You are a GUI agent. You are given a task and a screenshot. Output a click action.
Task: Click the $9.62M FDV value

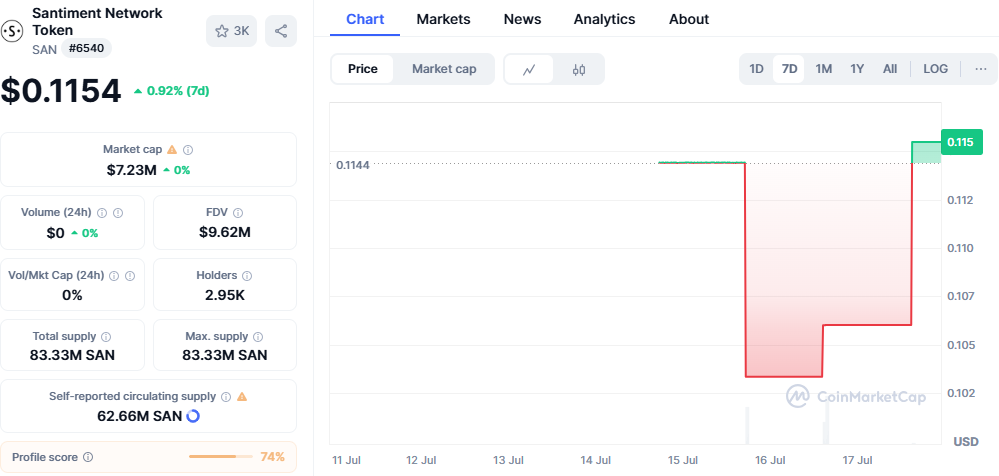click(x=225, y=233)
